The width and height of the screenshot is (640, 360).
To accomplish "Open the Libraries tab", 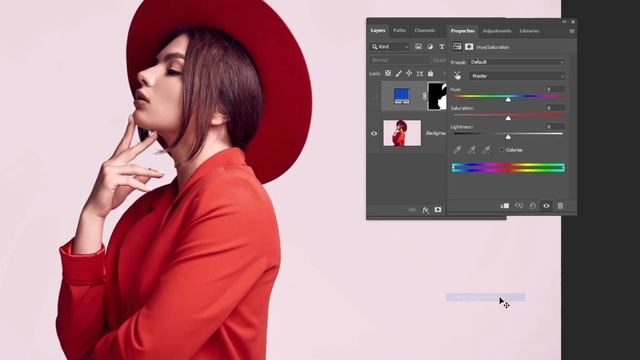I will pos(529,31).
